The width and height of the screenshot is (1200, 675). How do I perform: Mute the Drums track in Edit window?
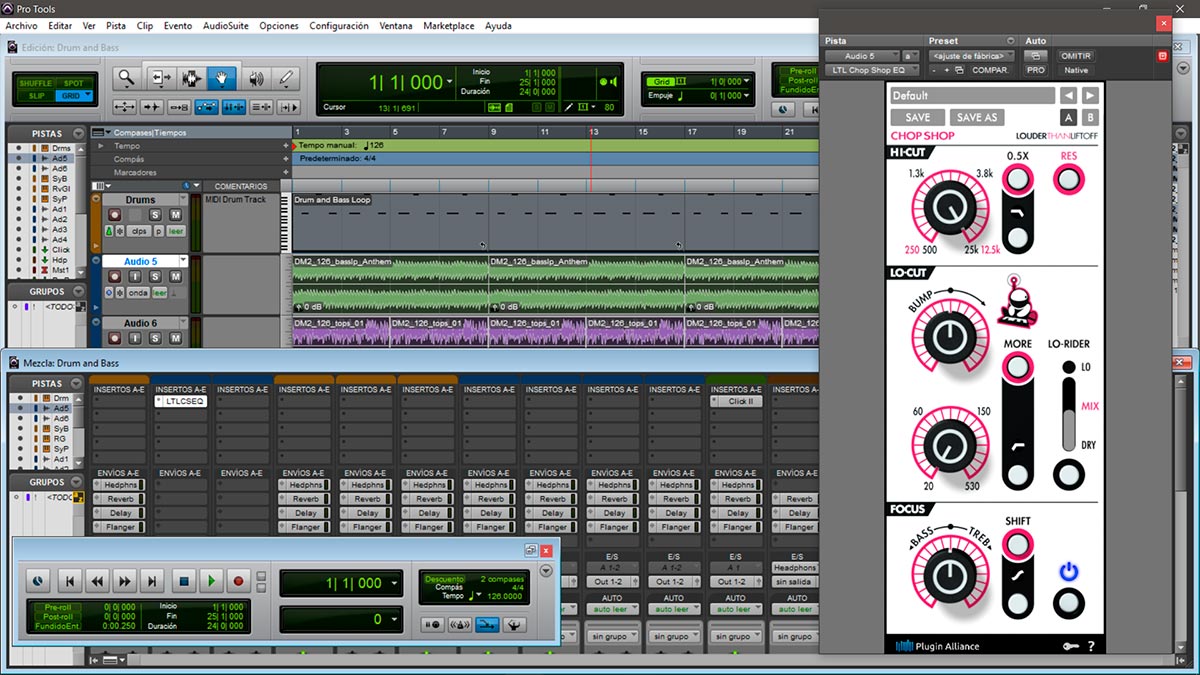175,215
